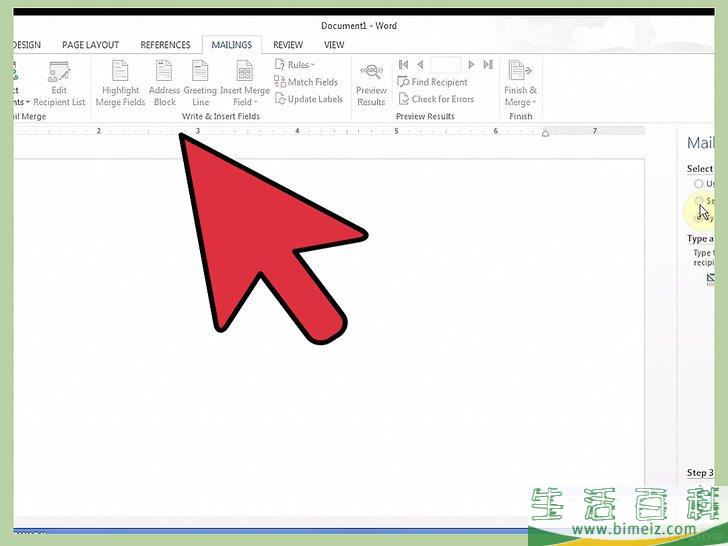The image size is (728, 546).
Task: Go to the View tab
Action: pos(334,45)
